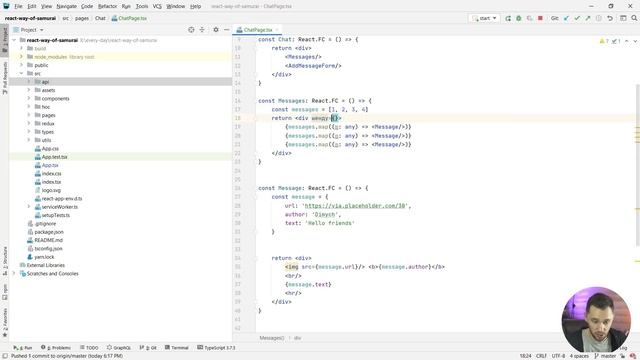Open the Problems tool window
The image size is (640, 360).
(56, 348)
